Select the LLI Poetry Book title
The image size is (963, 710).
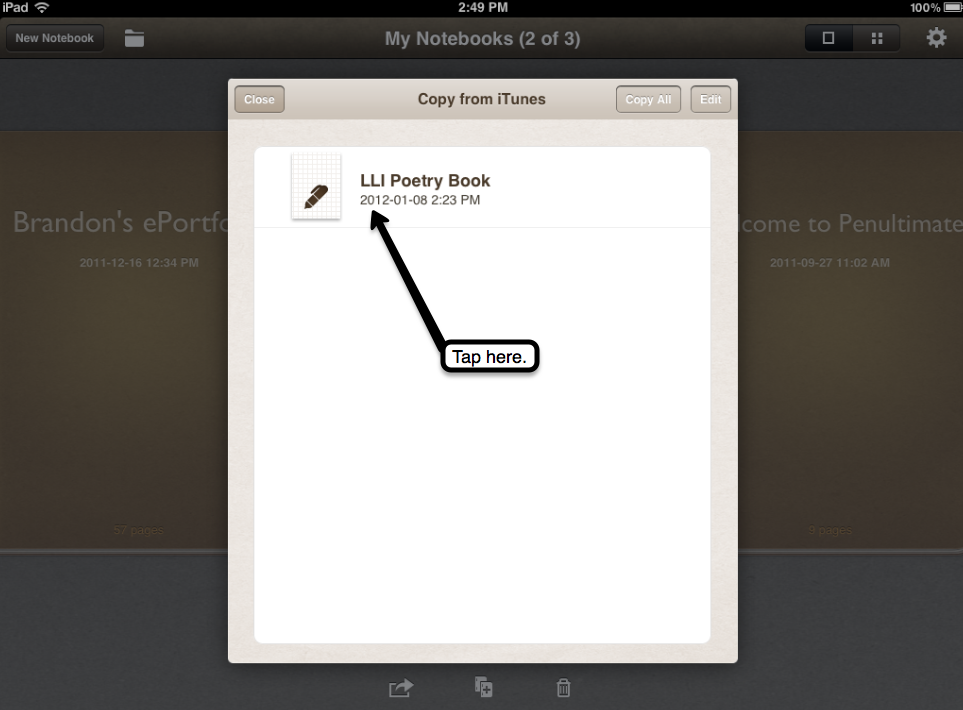click(425, 181)
